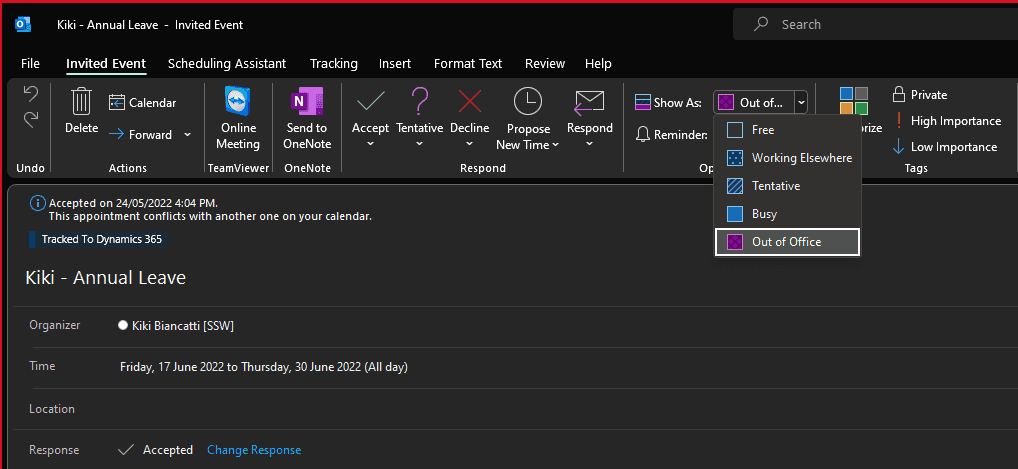Screen dimensions: 1018x469
Task: Open the Scheduling Assistant tab
Action: pos(227,64)
